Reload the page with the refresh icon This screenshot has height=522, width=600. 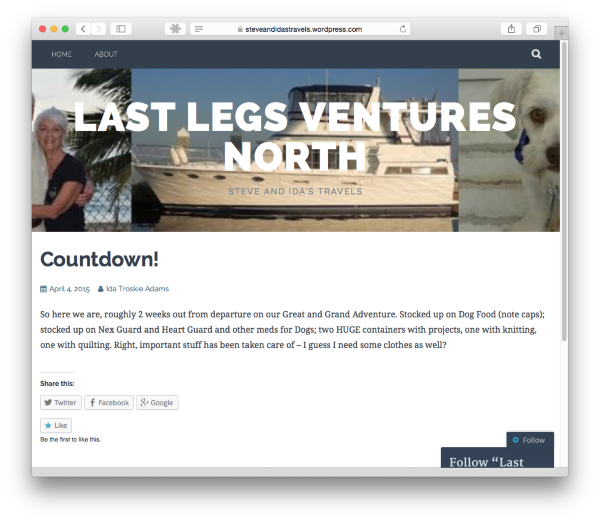pyautogui.click(x=403, y=29)
